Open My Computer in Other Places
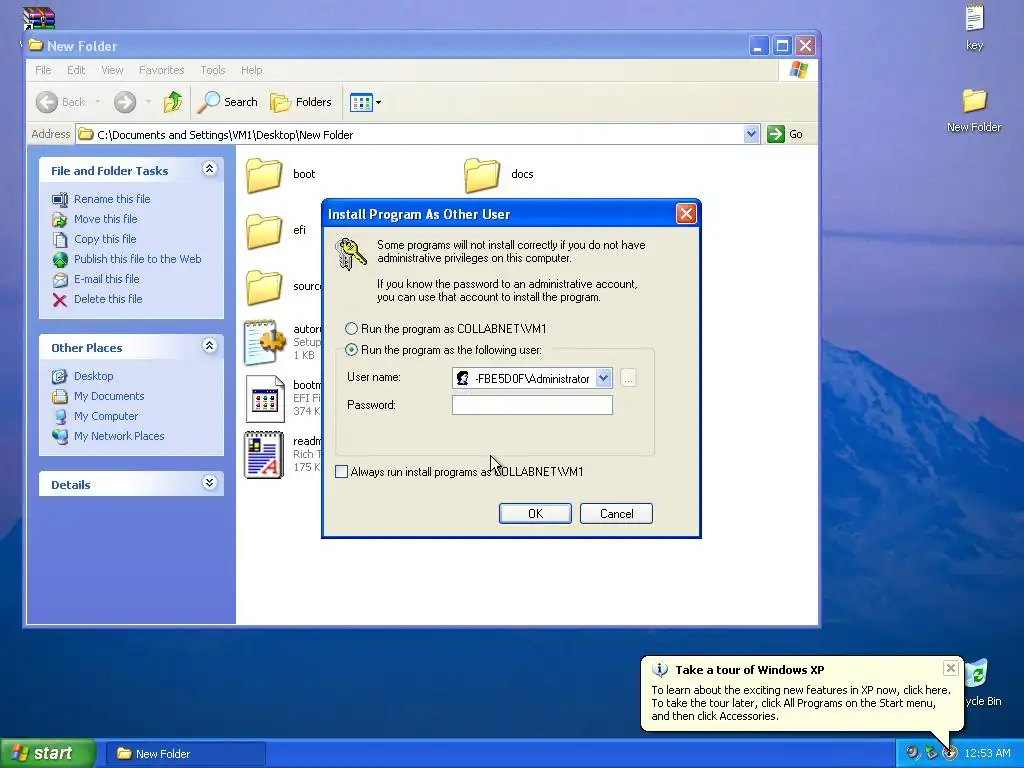 point(106,416)
